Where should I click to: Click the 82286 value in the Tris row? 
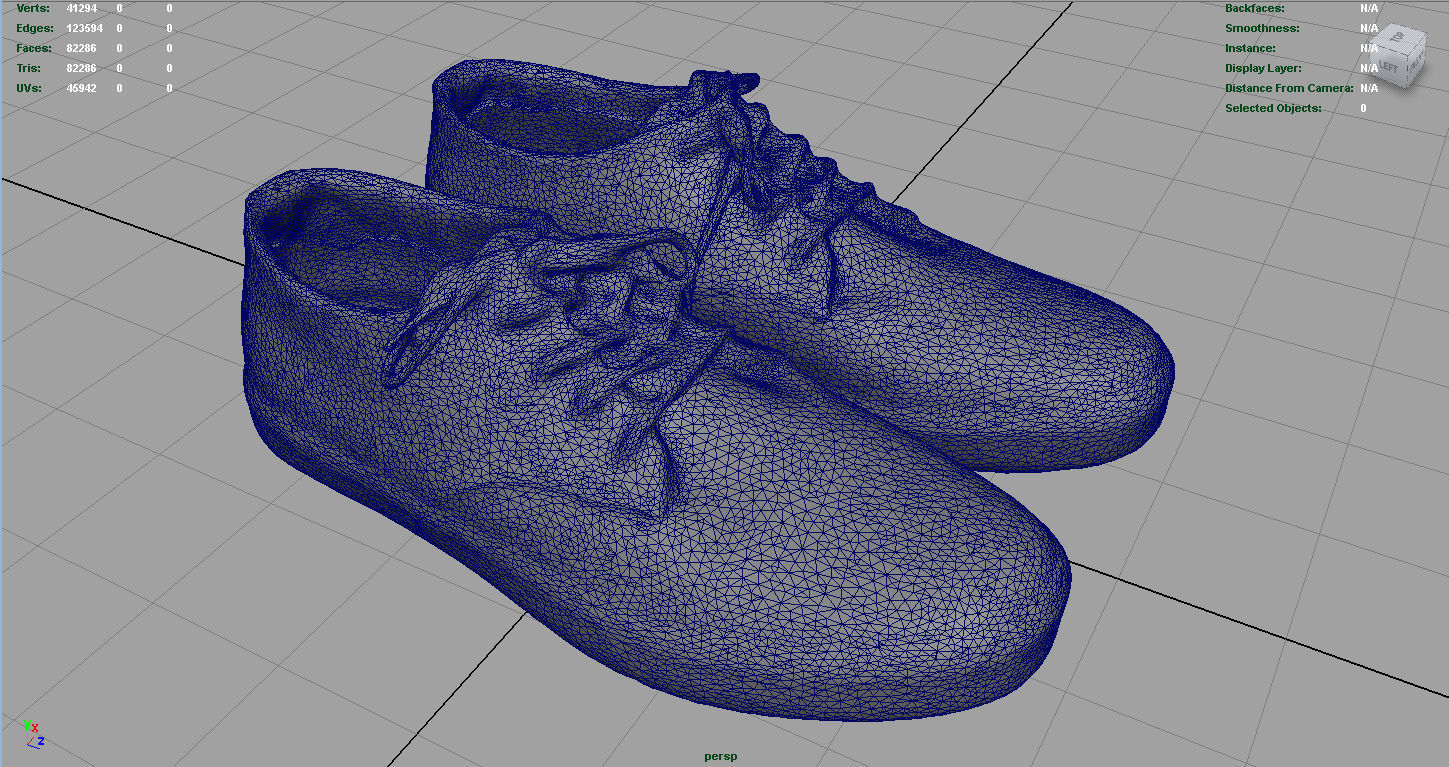[x=82, y=68]
